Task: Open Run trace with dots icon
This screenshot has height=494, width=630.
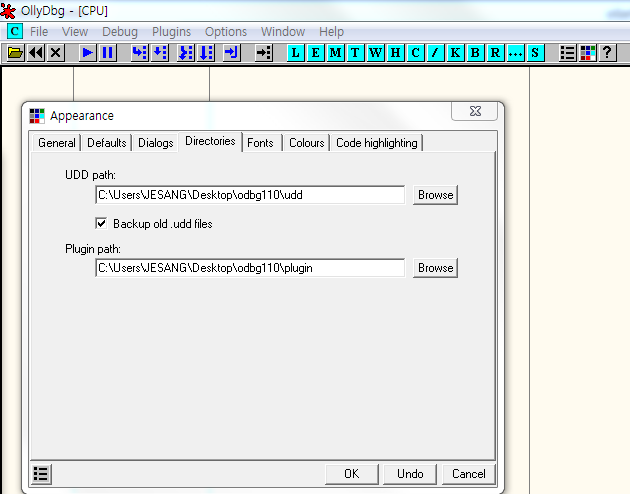Action: 515,53
